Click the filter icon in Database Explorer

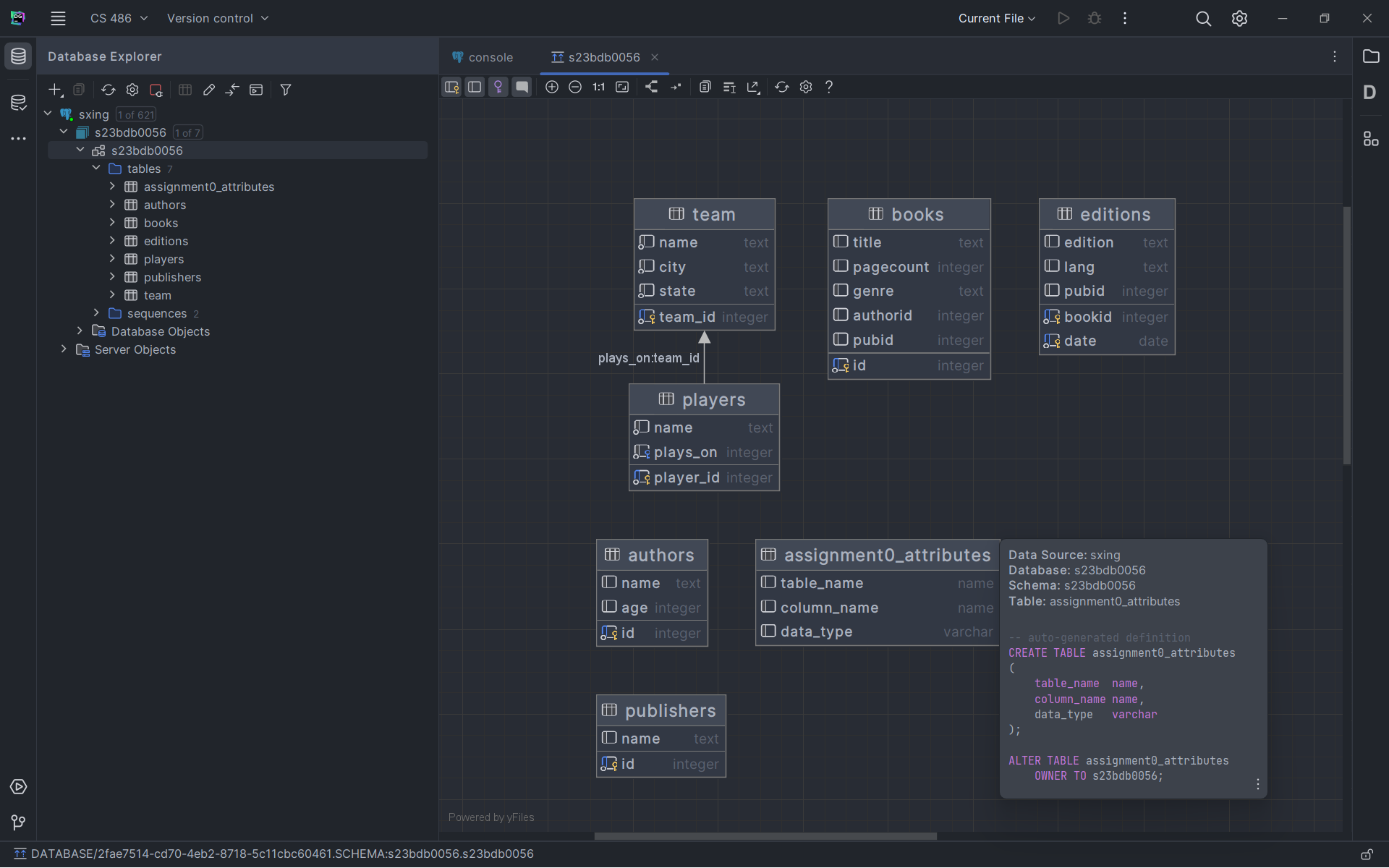click(286, 90)
